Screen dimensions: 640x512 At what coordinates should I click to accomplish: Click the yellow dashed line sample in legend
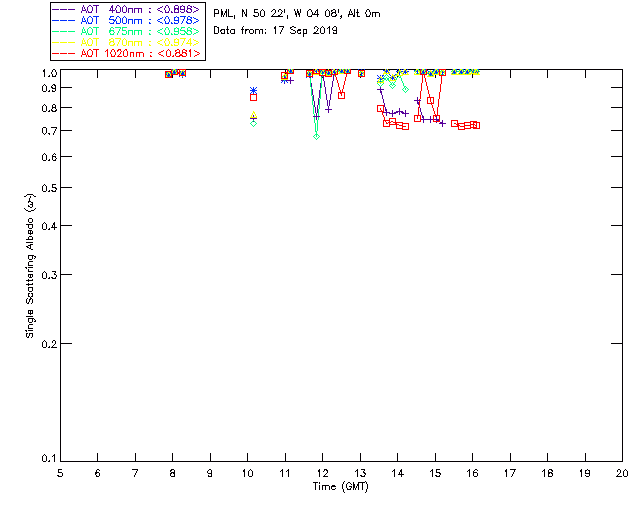click(64, 42)
